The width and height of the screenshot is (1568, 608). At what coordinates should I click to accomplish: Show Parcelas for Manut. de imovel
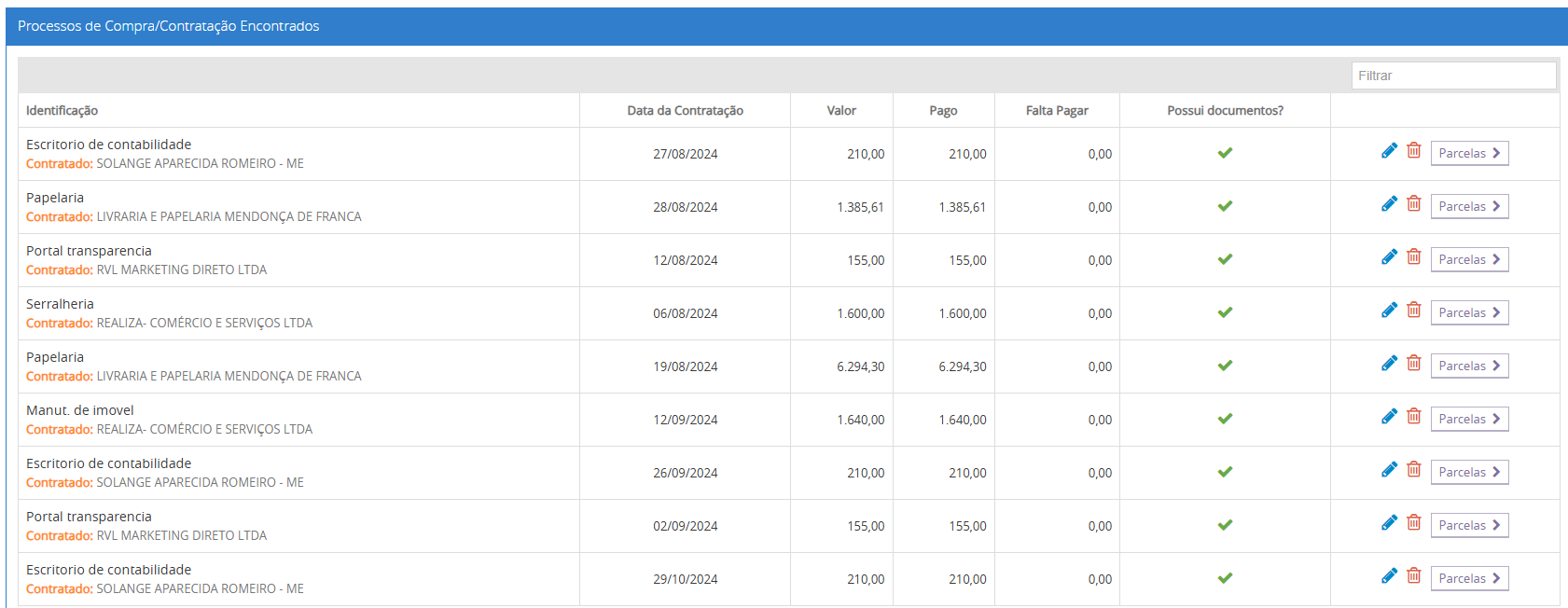tap(1469, 419)
